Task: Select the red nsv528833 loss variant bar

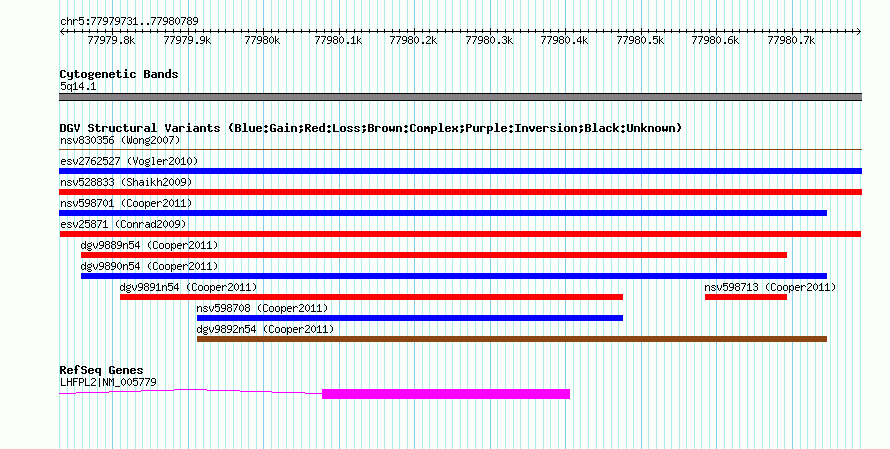Action: point(460,192)
